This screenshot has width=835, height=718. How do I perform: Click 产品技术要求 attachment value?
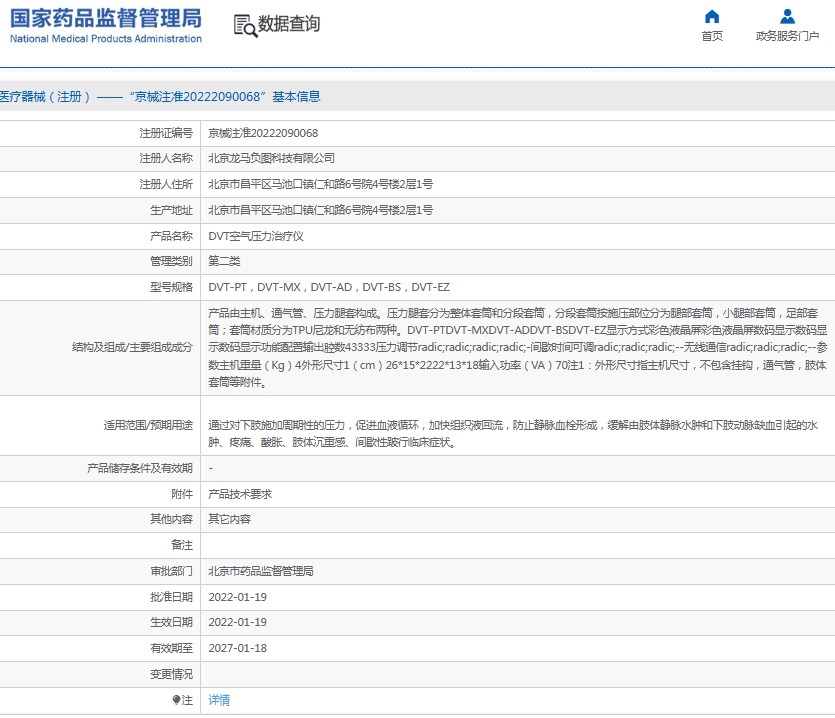tap(240, 494)
